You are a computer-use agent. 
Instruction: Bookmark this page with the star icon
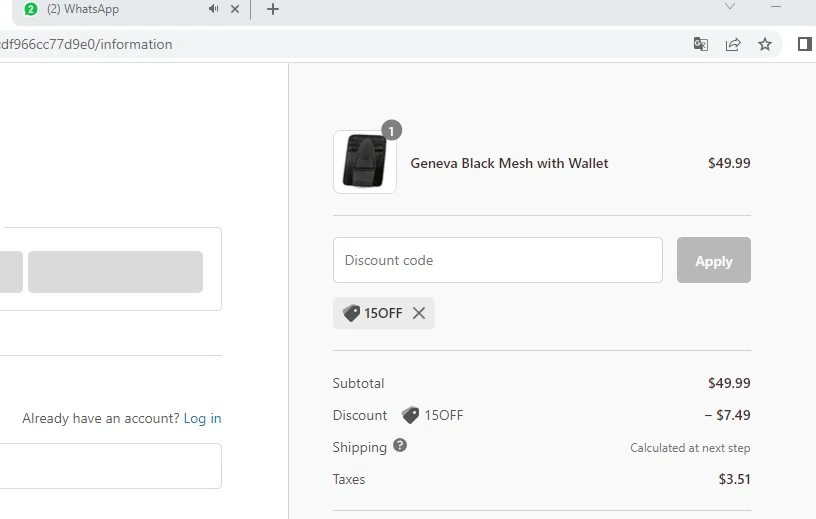click(x=764, y=44)
